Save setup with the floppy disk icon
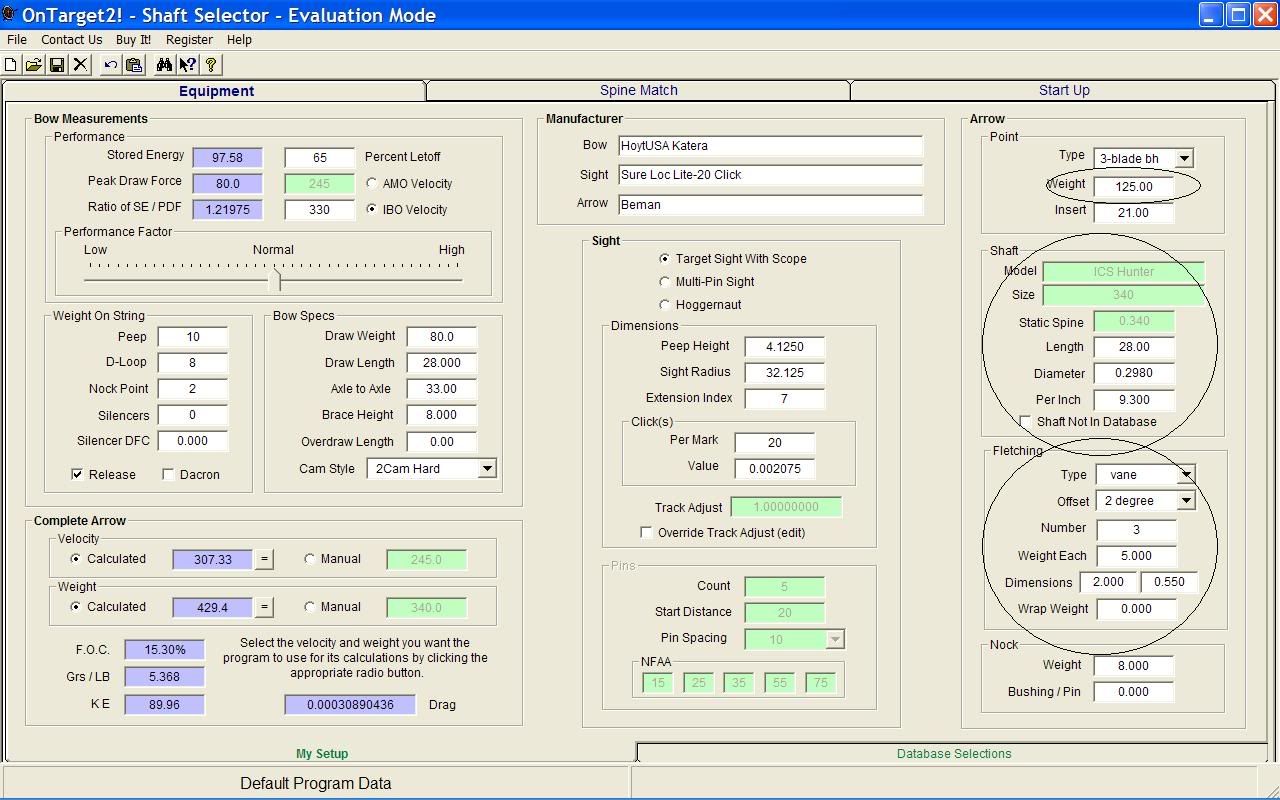1280x800 pixels. (x=57, y=65)
